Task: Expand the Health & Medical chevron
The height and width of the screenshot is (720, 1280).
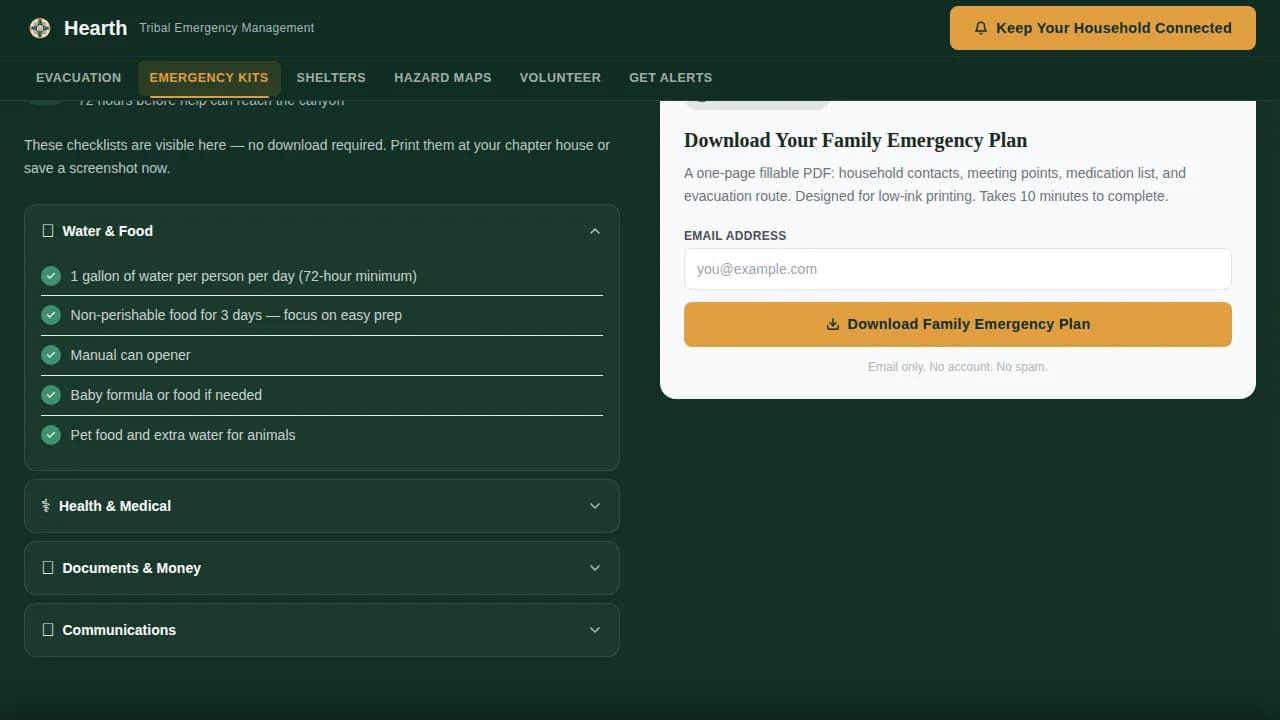Action: pos(595,506)
